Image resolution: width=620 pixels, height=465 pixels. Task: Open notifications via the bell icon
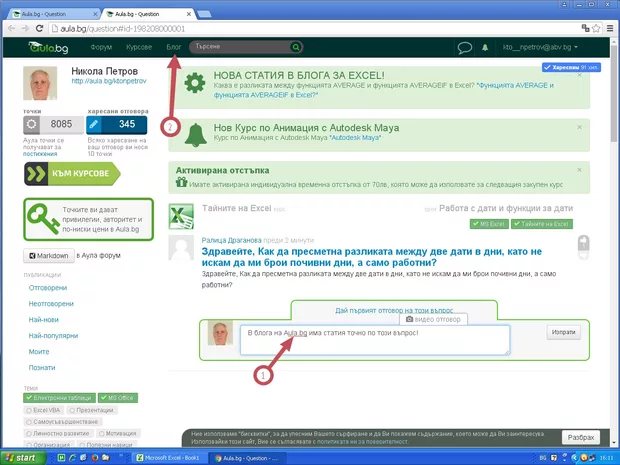click(x=485, y=47)
